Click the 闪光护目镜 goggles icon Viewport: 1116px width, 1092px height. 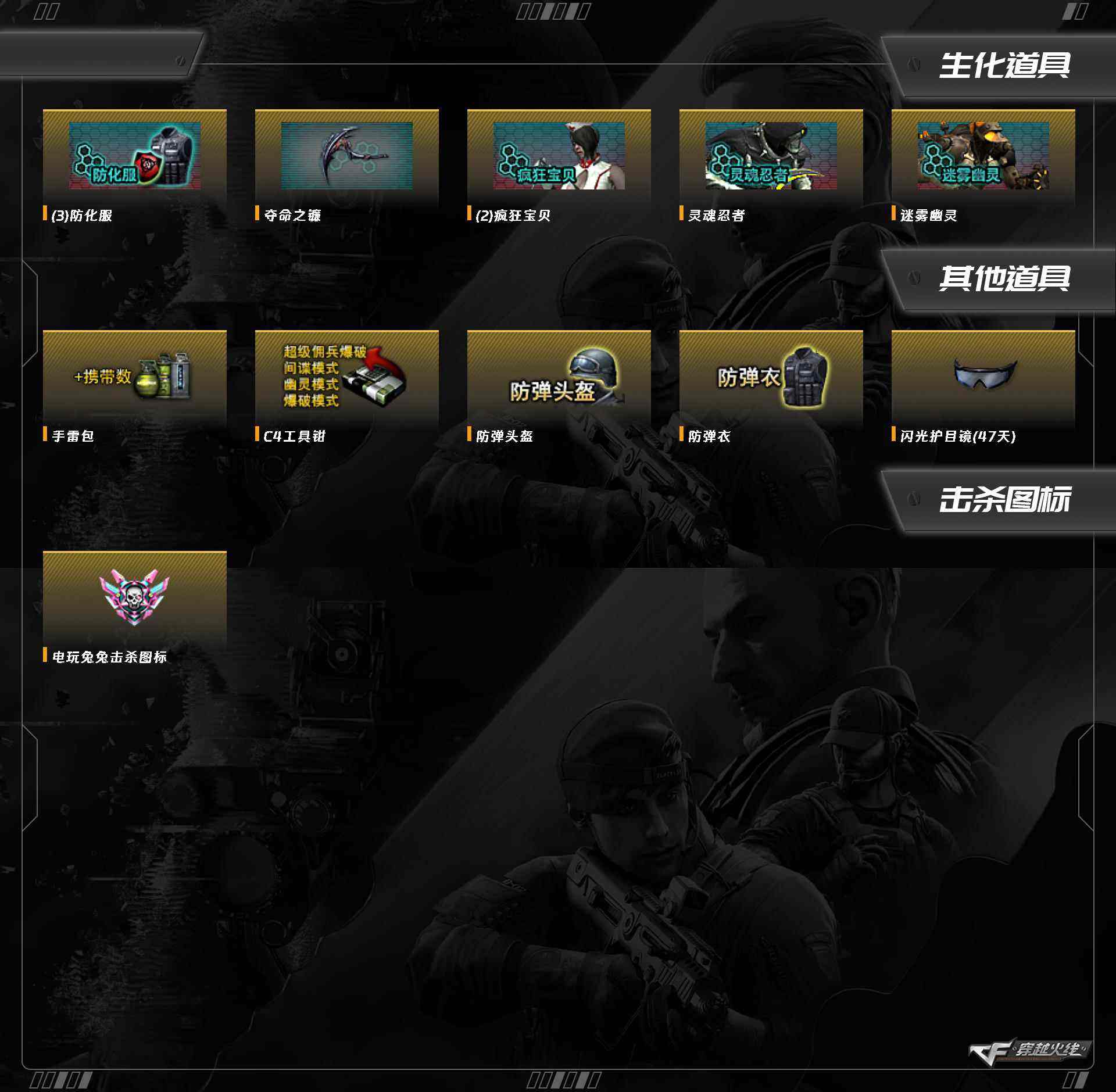click(985, 375)
